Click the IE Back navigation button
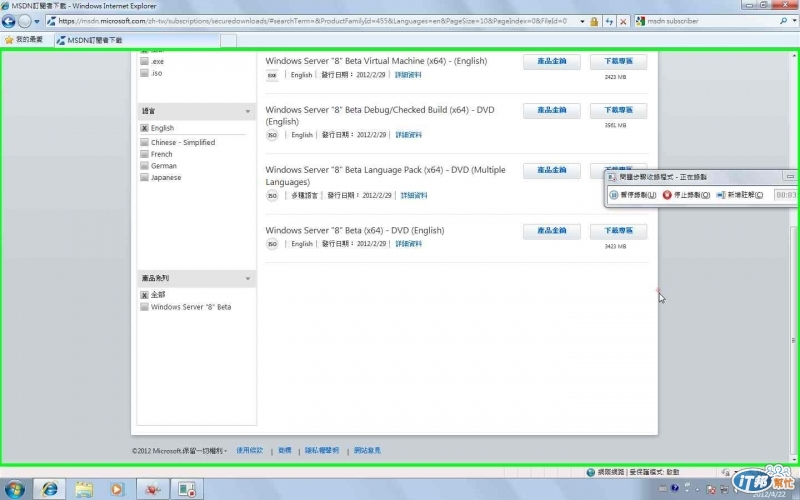The image size is (800, 500). point(9,21)
